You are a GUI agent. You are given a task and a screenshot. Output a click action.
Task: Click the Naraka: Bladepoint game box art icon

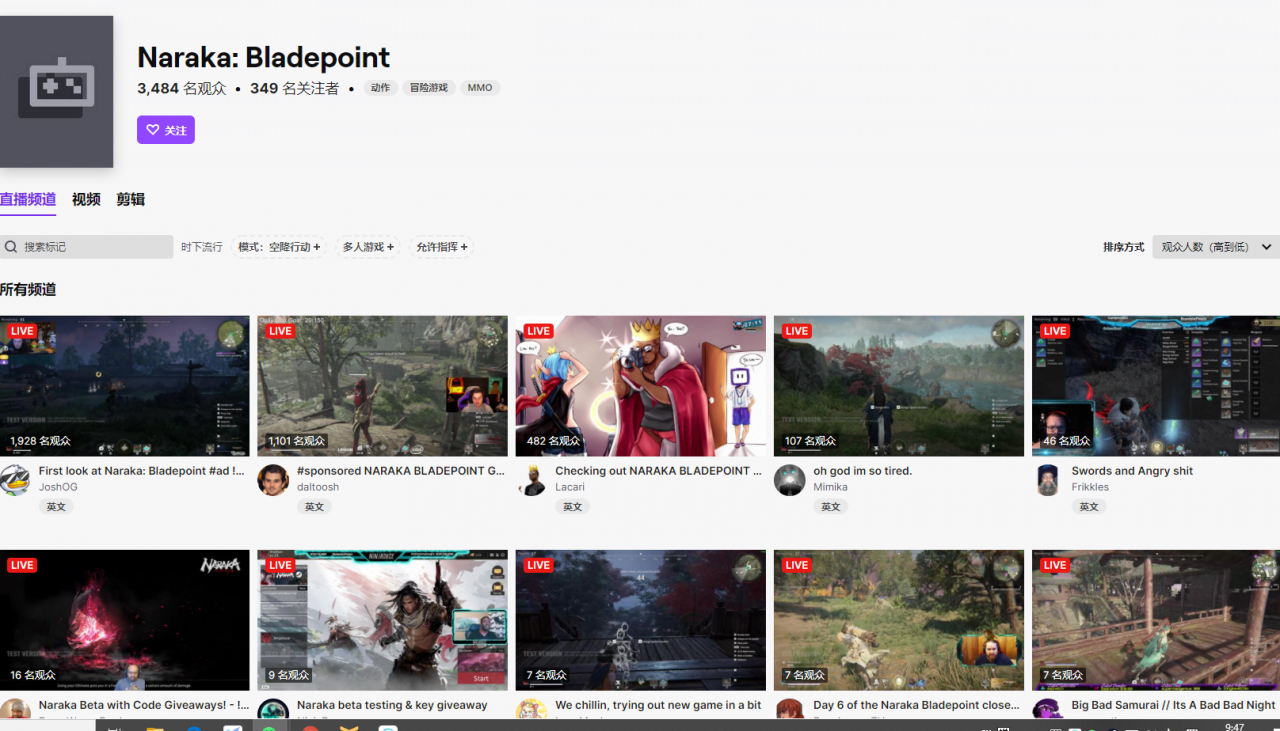coord(56,92)
